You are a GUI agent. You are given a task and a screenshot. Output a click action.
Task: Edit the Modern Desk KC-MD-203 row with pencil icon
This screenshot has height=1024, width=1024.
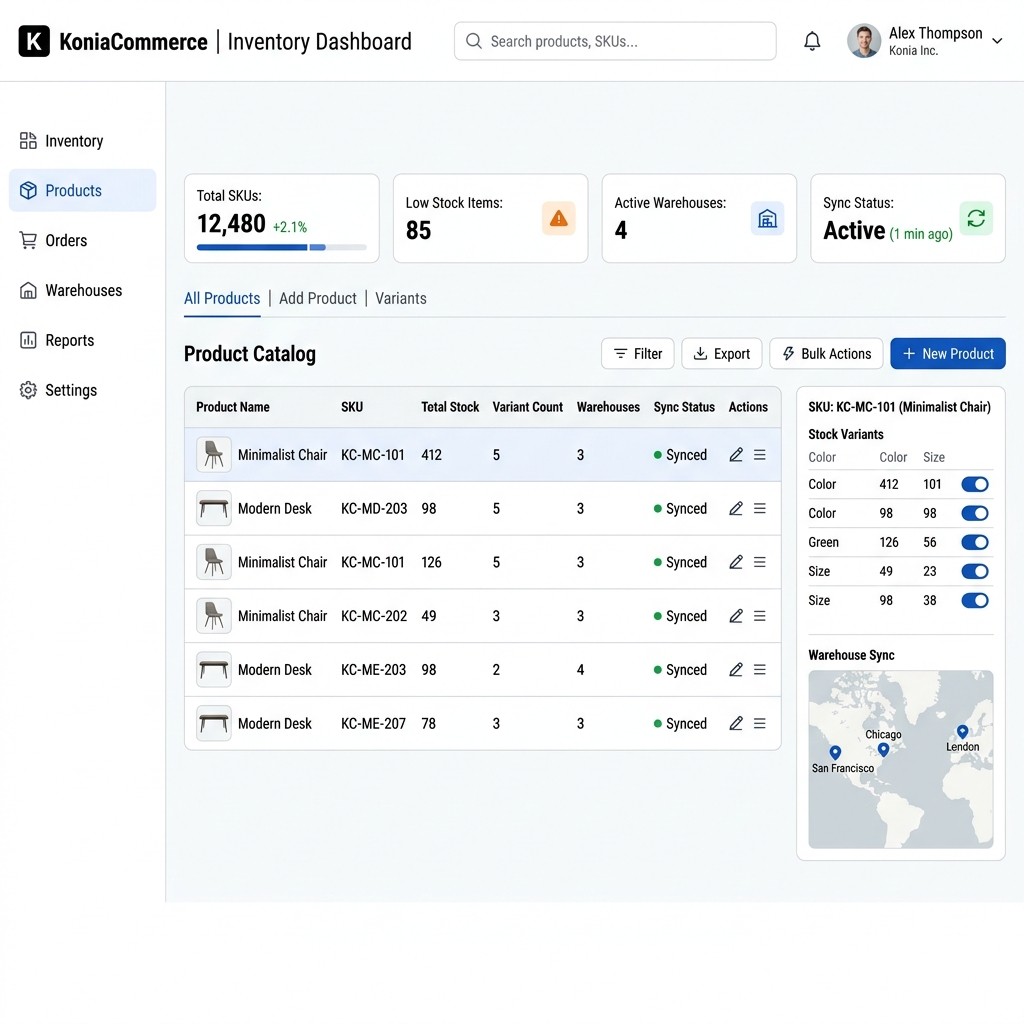[736, 508]
